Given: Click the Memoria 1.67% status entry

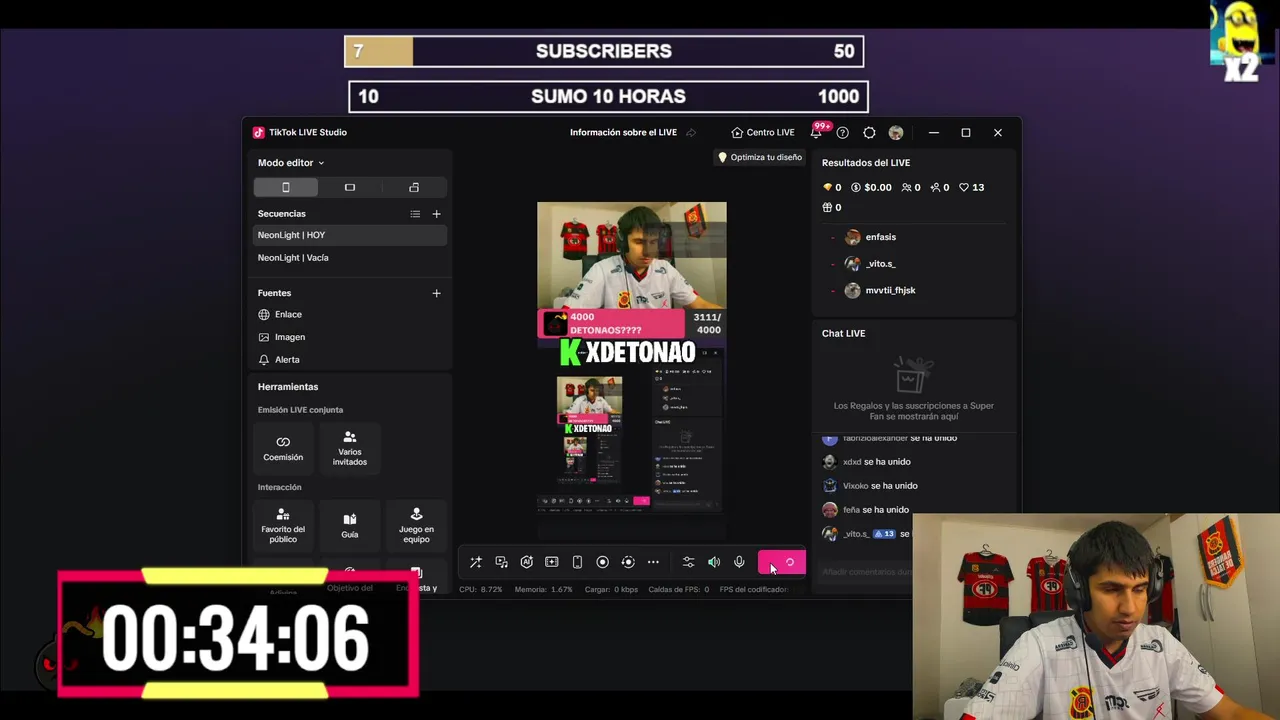Looking at the screenshot, I should (x=543, y=589).
